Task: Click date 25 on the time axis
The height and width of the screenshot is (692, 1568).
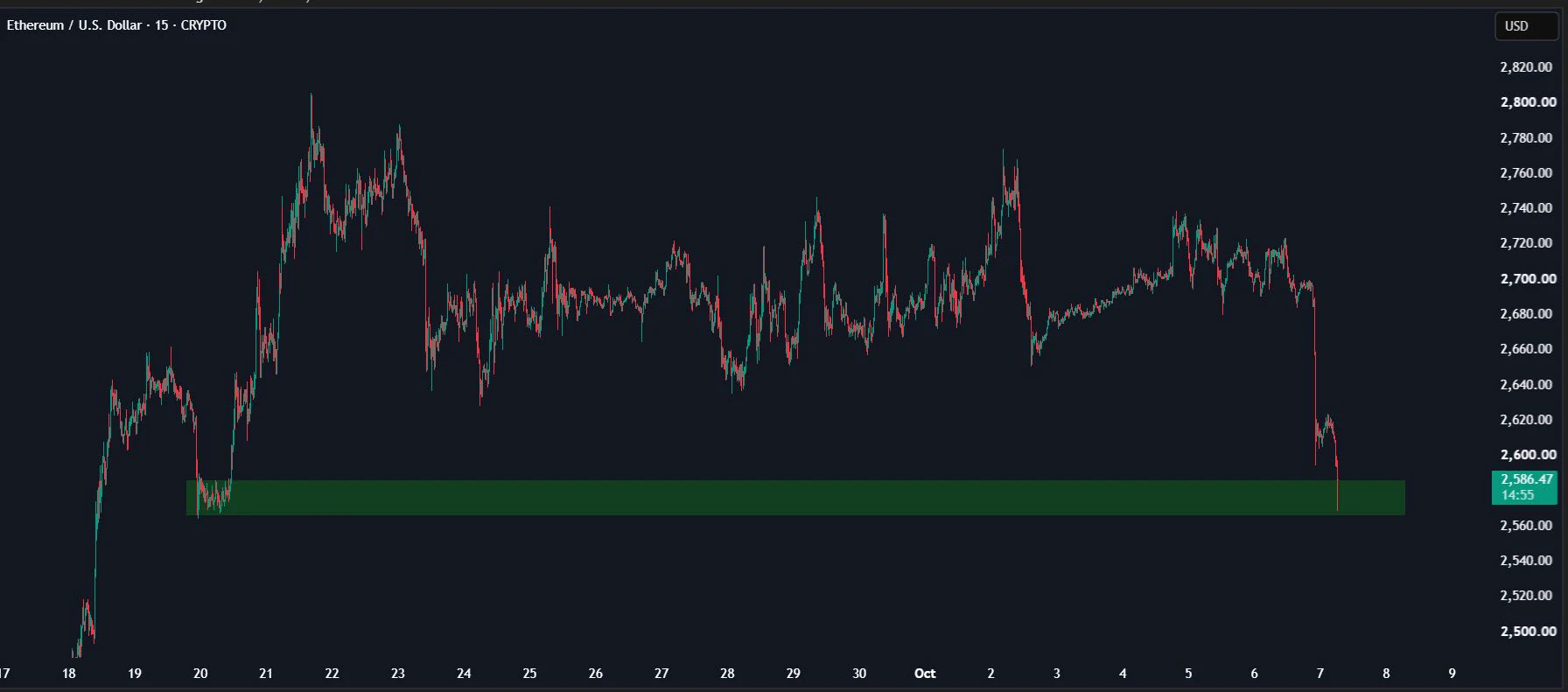Action: 529,674
